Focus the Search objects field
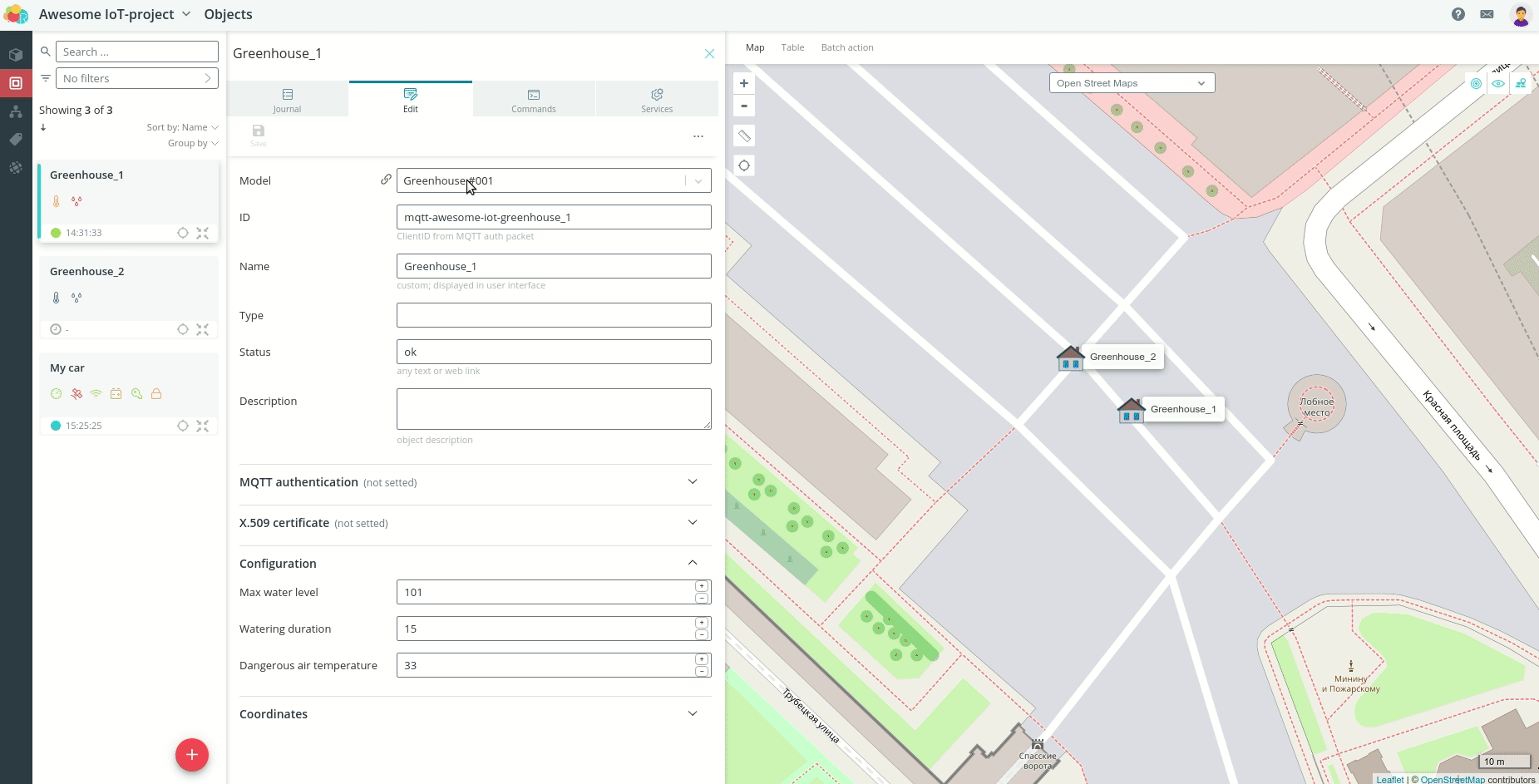 point(137,52)
